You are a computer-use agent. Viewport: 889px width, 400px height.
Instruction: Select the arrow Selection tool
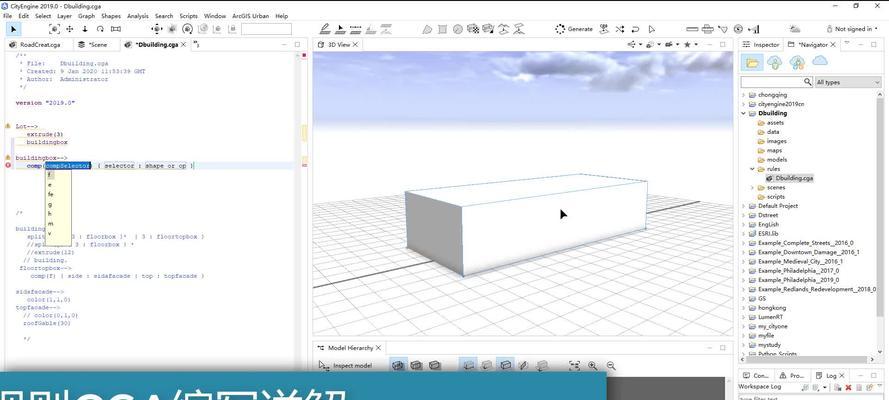pos(14,29)
